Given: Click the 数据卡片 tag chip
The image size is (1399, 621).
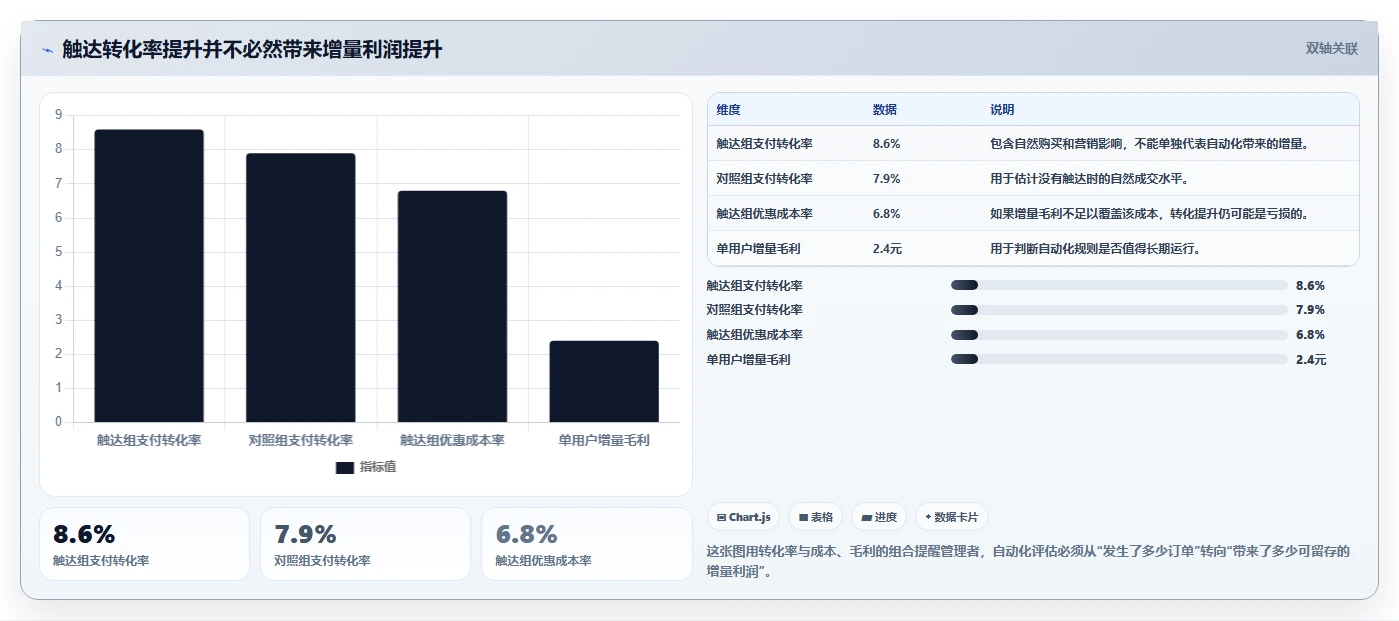Looking at the screenshot, I should click(952, 517).
